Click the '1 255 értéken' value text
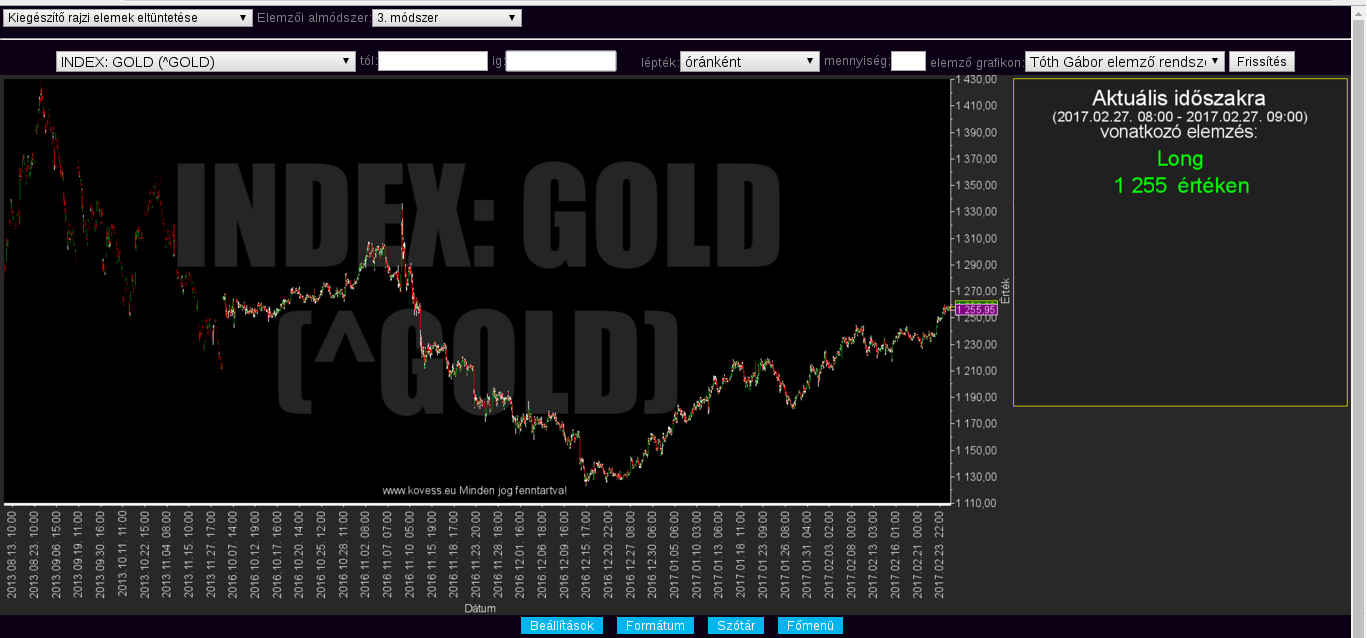Screen dimensions: 1367x638 click(1181, 186)
